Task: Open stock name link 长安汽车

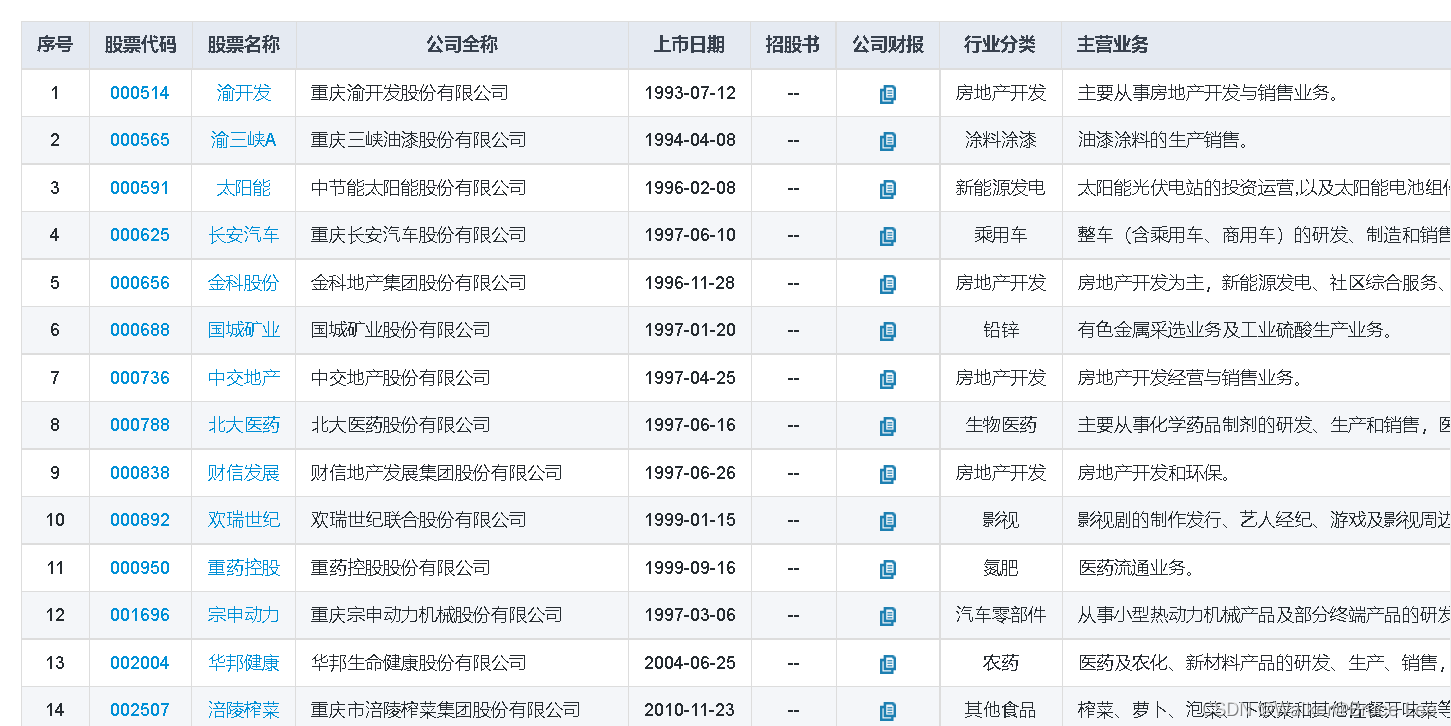Action: point(244,235)
